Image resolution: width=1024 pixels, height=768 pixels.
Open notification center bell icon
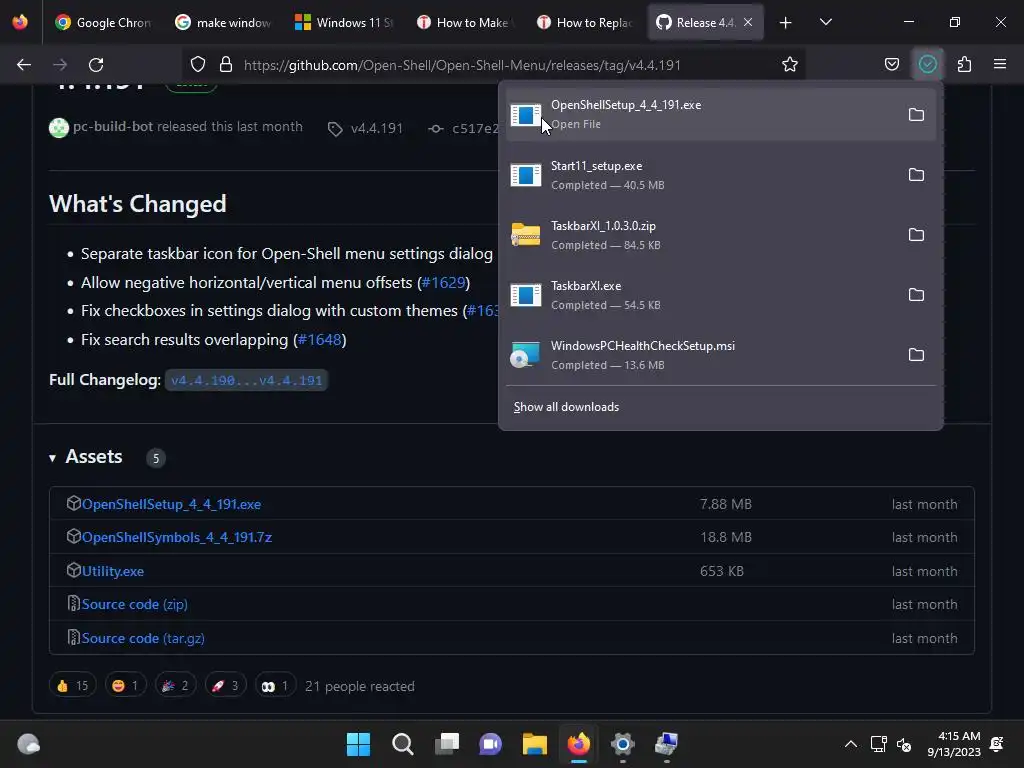[x=997, y=744]
